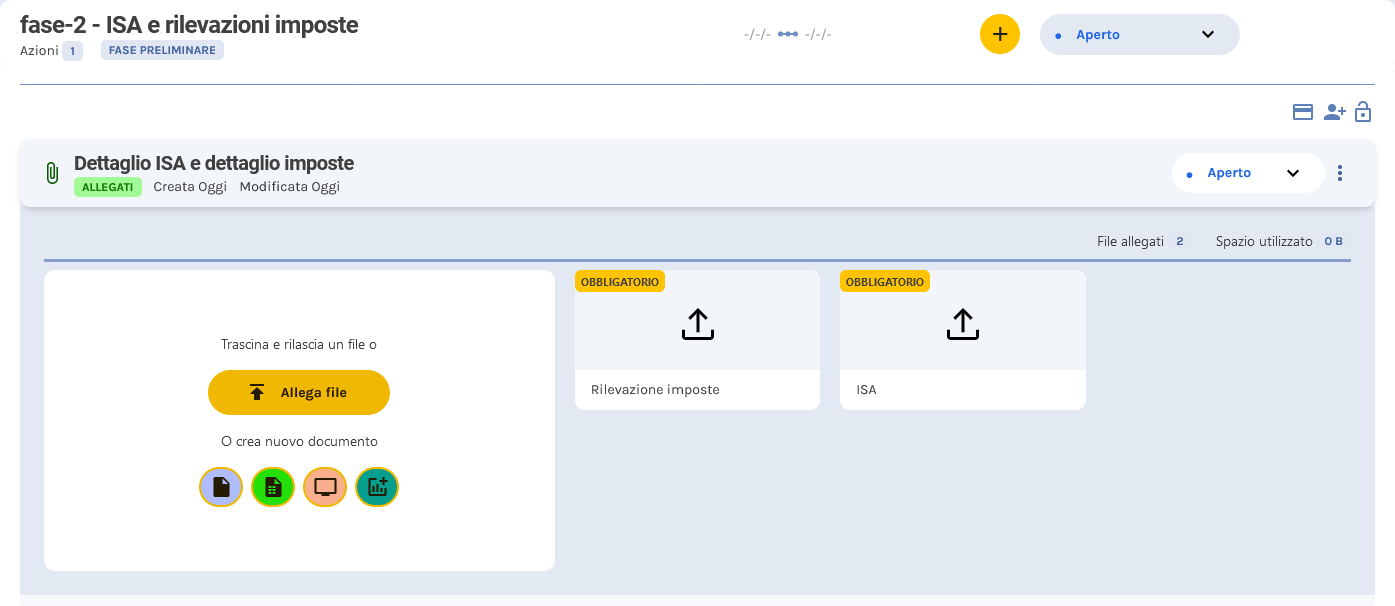
Task: Open the three-dot options menu
Action: [x=1340, y=172]
